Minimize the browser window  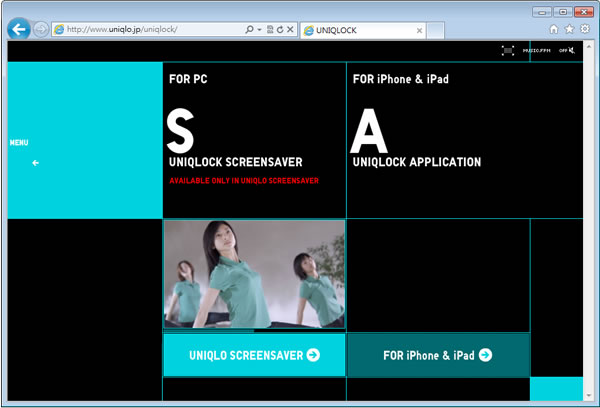tap(542, 12)
